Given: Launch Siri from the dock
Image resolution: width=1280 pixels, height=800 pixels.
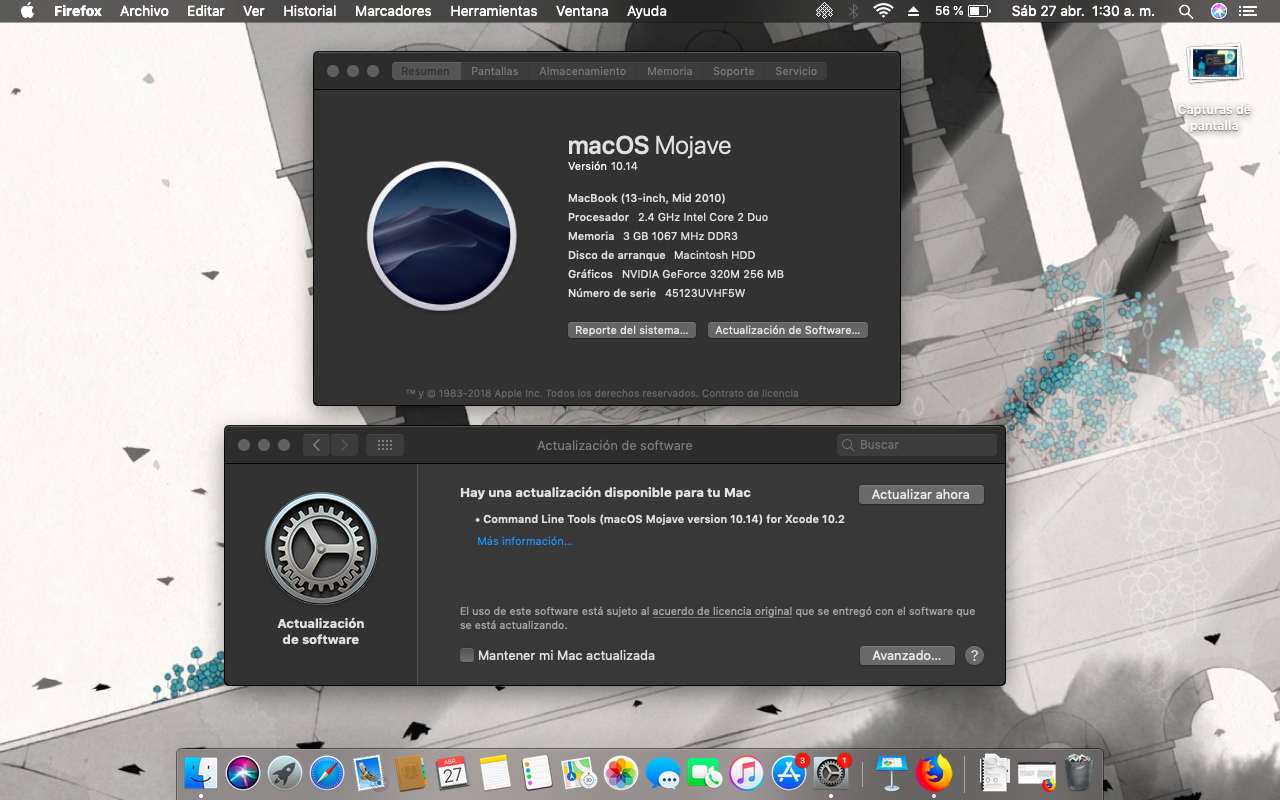Looking at the screenshot, I should (x=243, y=772).
